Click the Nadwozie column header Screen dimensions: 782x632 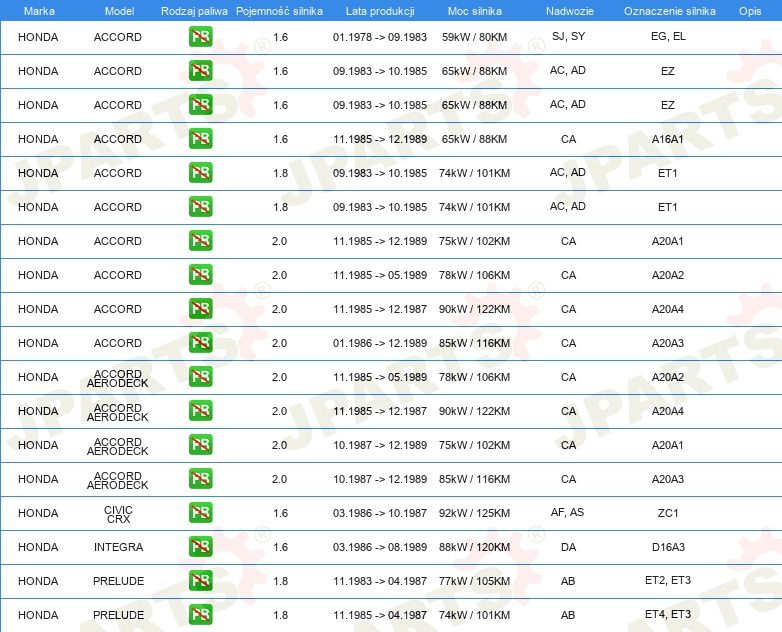(x=570, y=11)
